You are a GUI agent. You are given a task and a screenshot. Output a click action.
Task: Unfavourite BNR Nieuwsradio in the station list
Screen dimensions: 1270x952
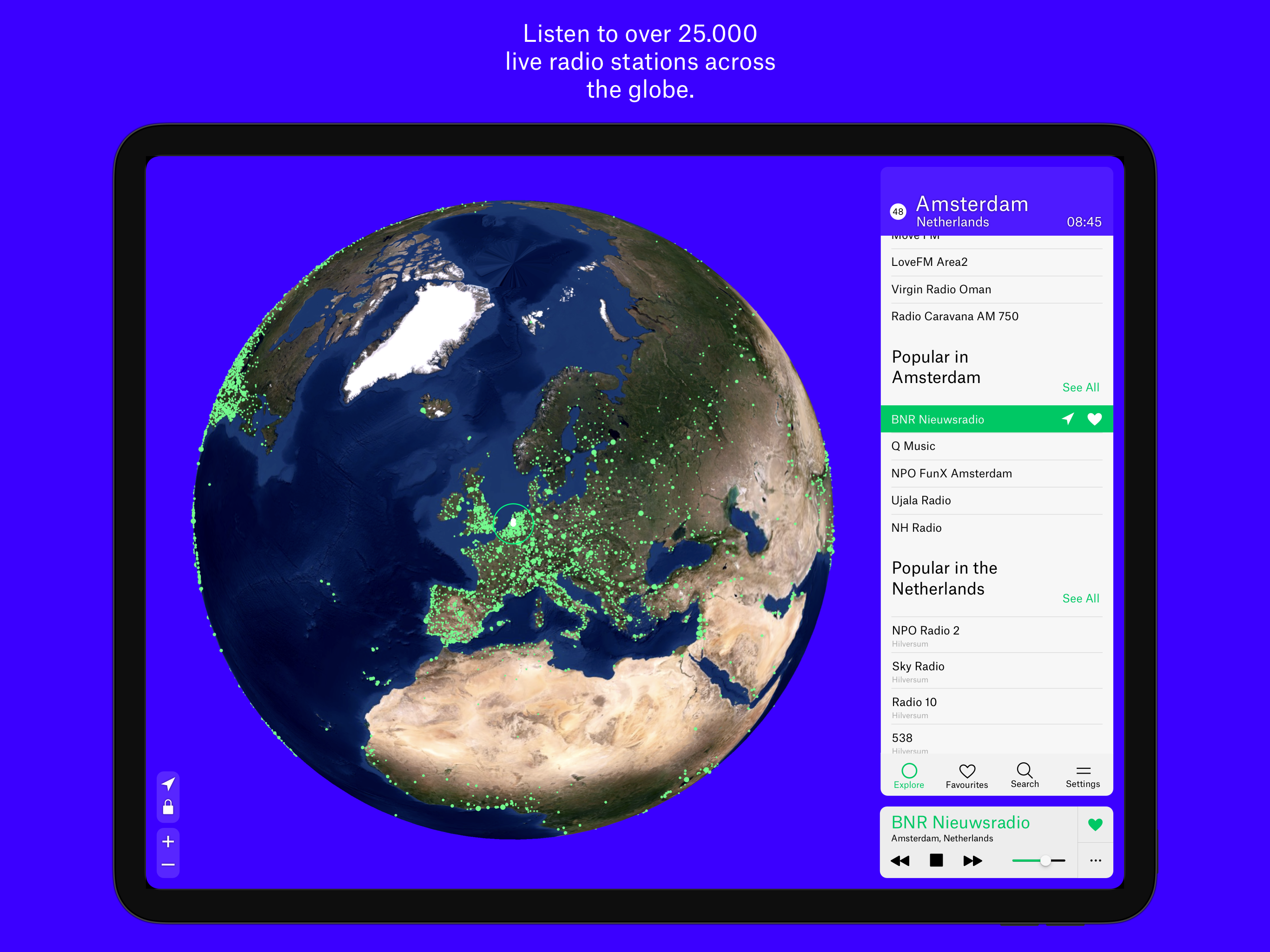1094,419
